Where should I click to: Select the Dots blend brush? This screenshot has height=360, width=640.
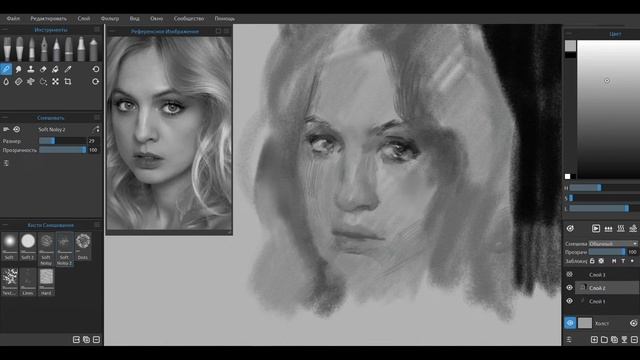click(83, 247)
